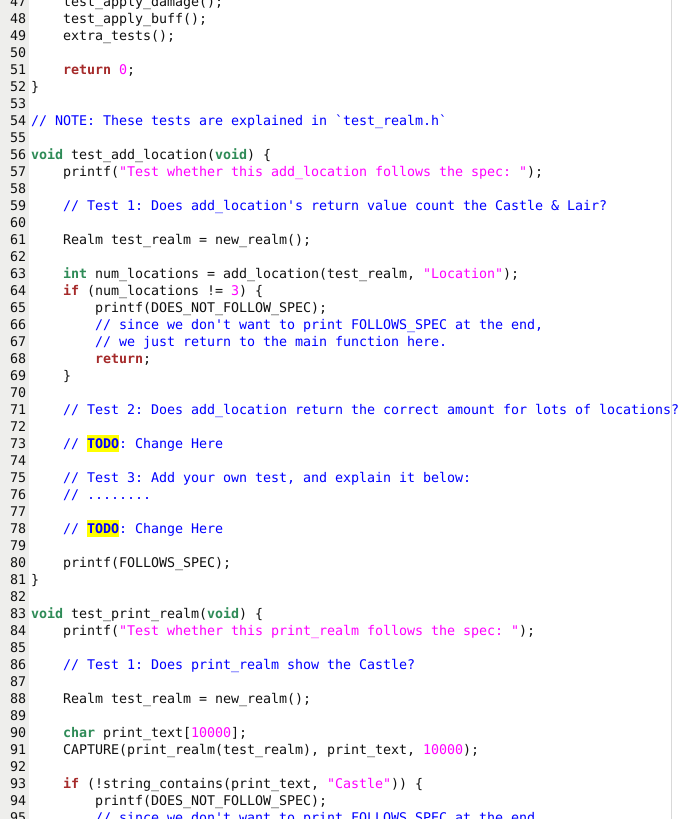
Task: Click 'Test 3: Add your own test' comment
Action: pos(266,477)
